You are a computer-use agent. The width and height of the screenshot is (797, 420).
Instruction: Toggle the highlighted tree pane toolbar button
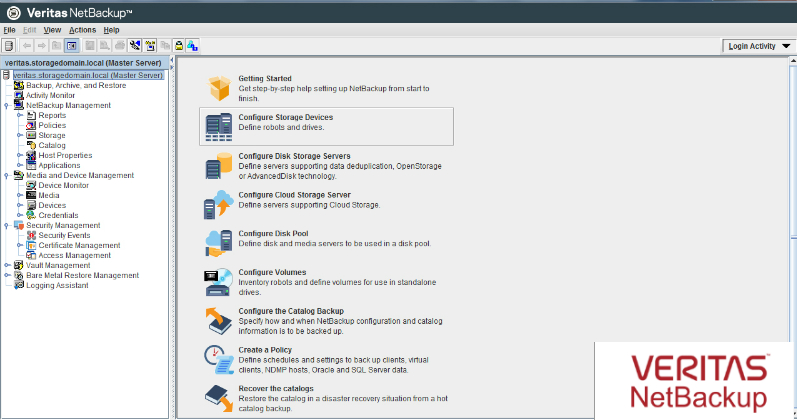tap(73, 46)
